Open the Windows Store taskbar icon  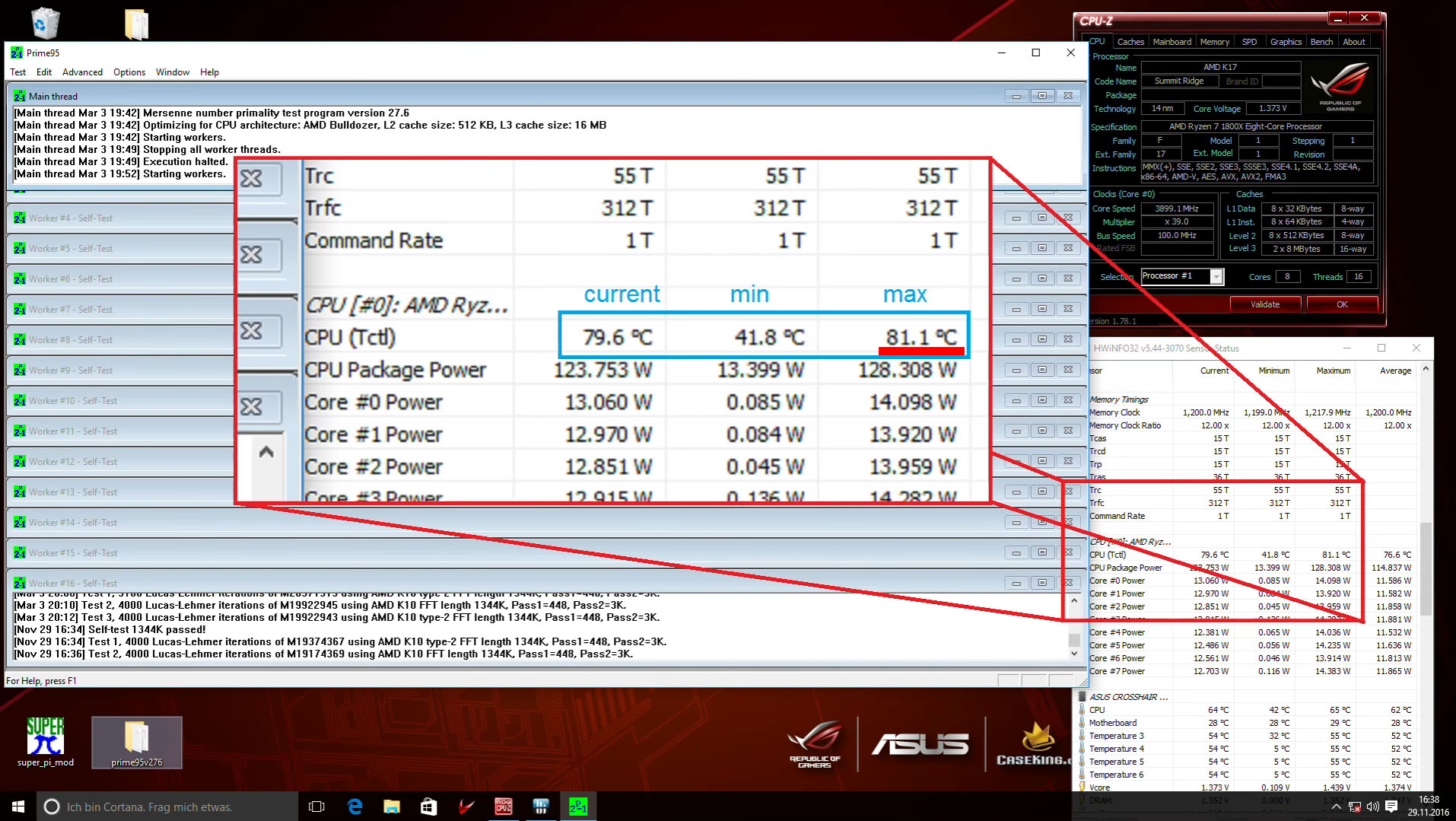[429, 807]
